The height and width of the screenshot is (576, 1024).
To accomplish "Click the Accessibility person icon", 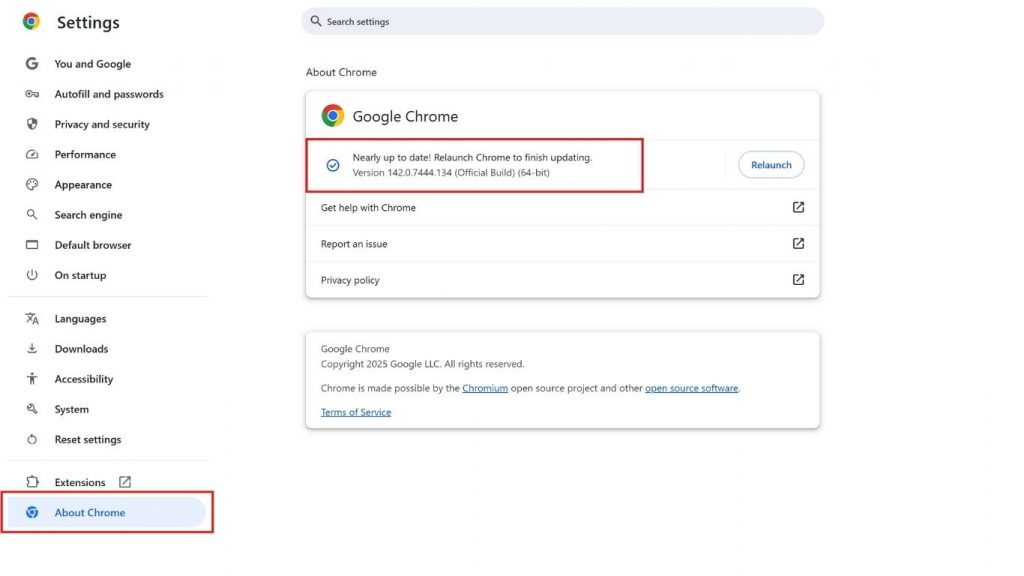I will [31, 378].
